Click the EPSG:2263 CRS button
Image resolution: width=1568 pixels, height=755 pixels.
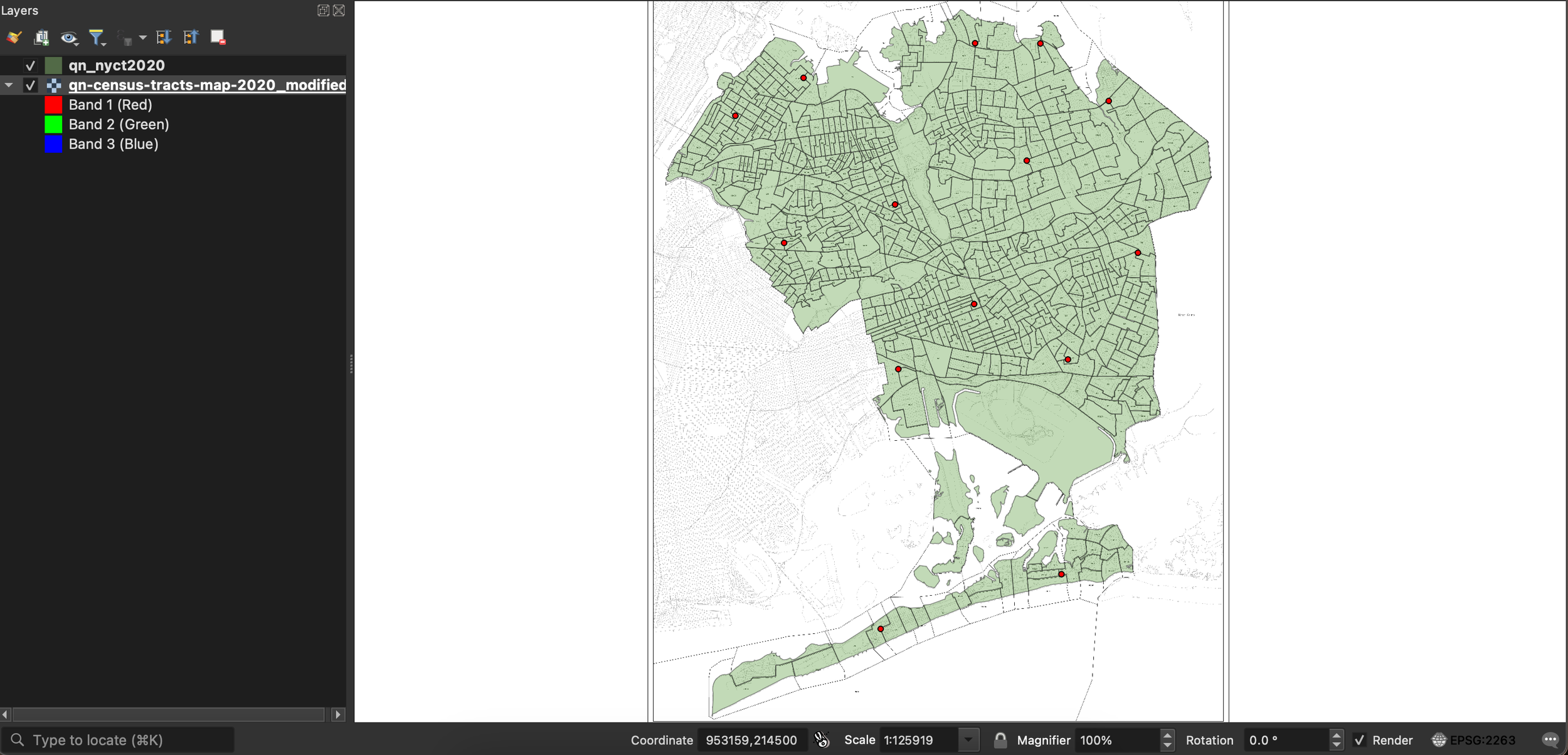point(1474,740)
